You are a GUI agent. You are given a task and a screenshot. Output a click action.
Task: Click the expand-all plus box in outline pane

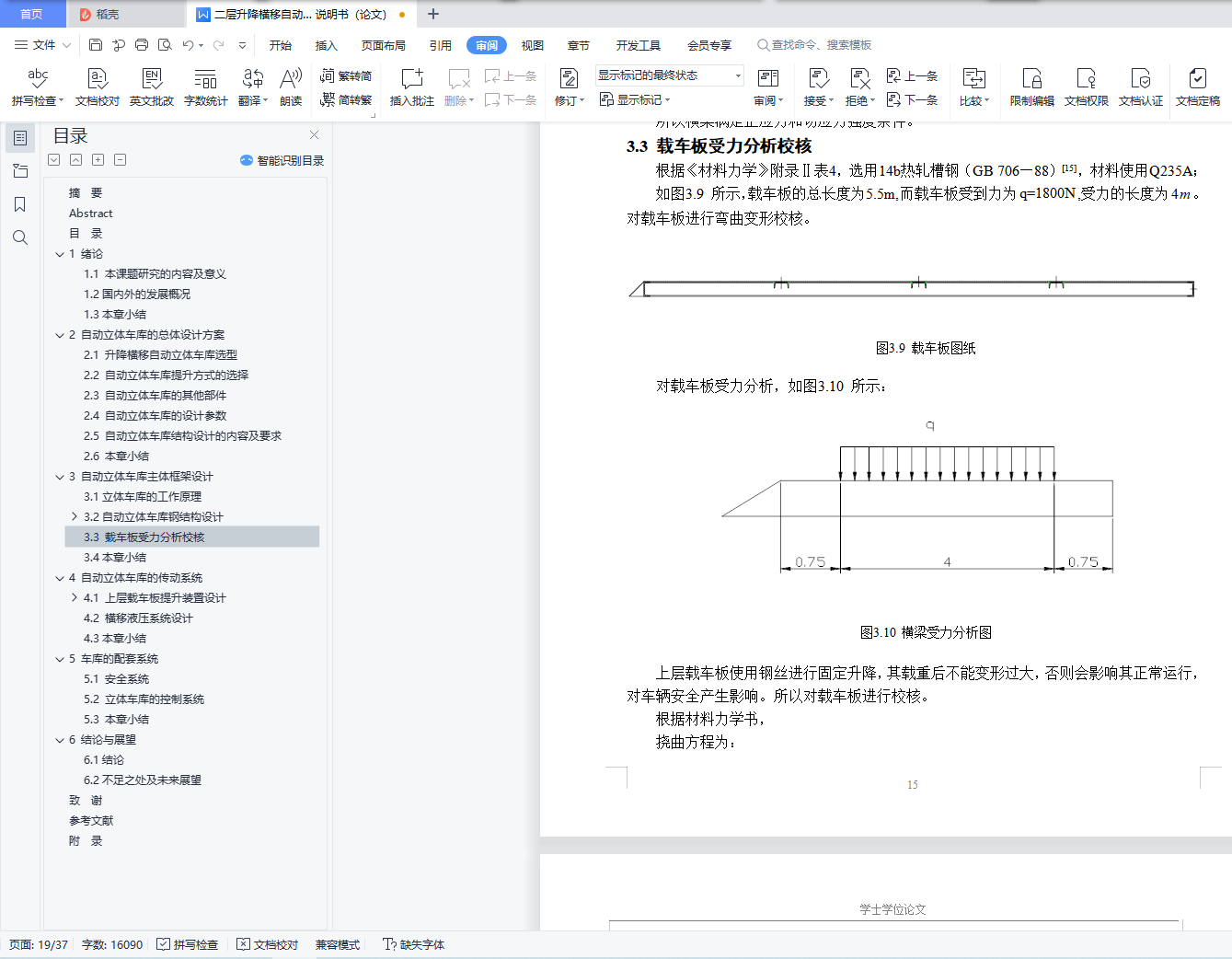(x=98, y=160)
